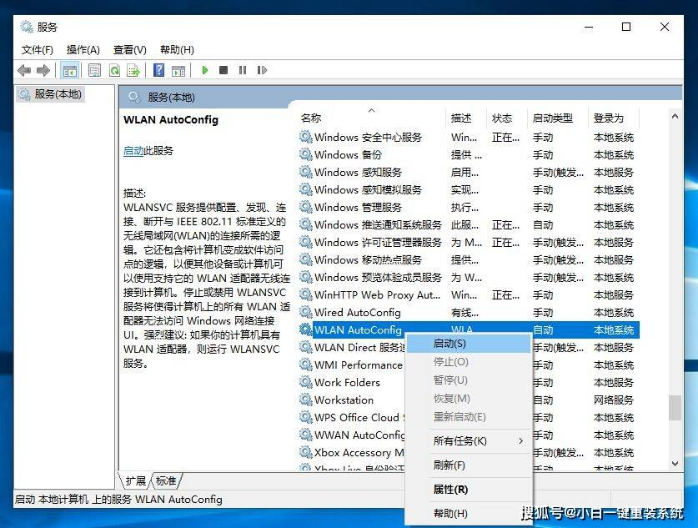Open the 查看(V) menu
Image resolution: width=698 pixels, height=528 pixels.
point(130,50)
